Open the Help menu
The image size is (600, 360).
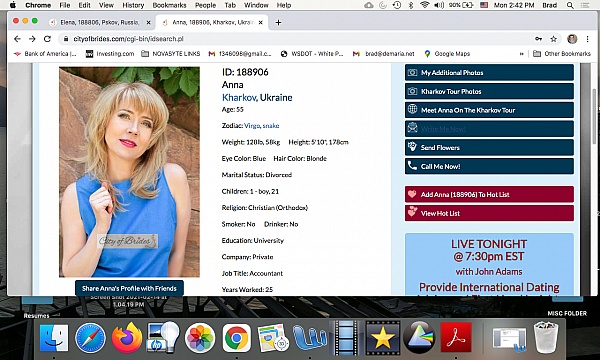[284, 5]
